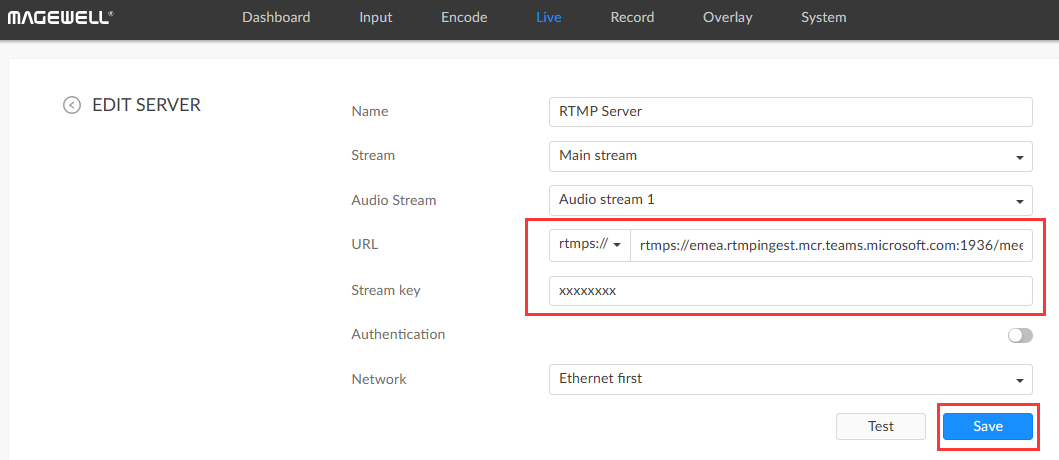Click the Stream key label
The width and height of the screenshot is (1059, 460).
[386, 290]
